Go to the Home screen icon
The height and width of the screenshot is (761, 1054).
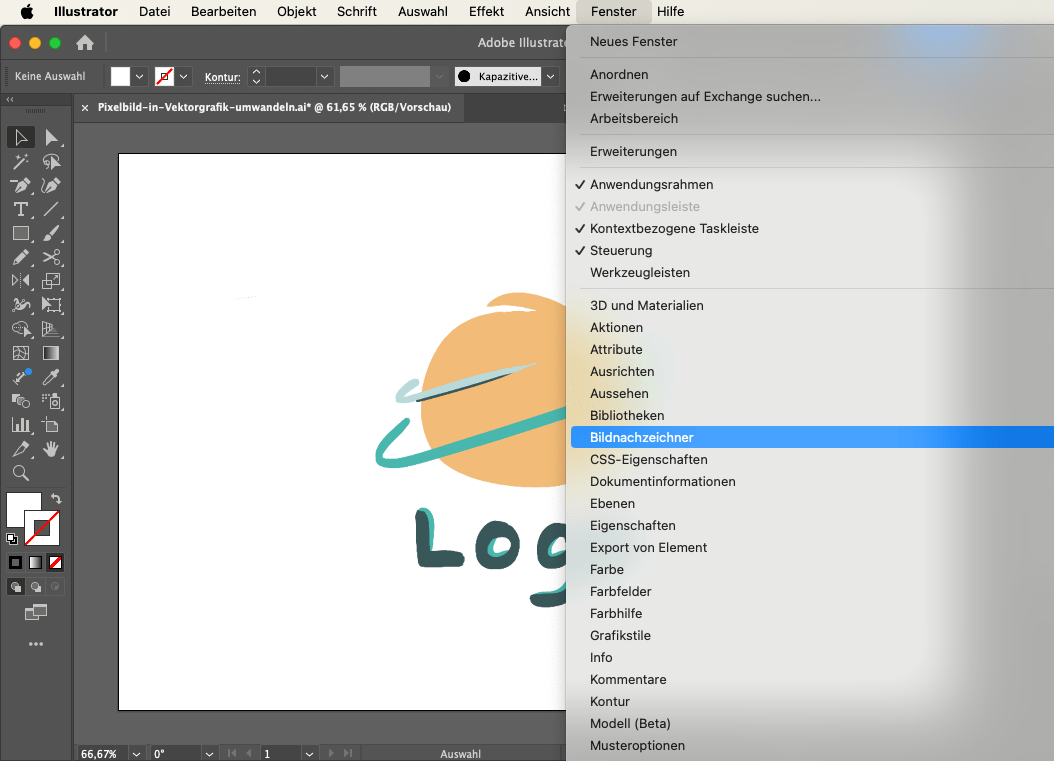coord(85,43)
